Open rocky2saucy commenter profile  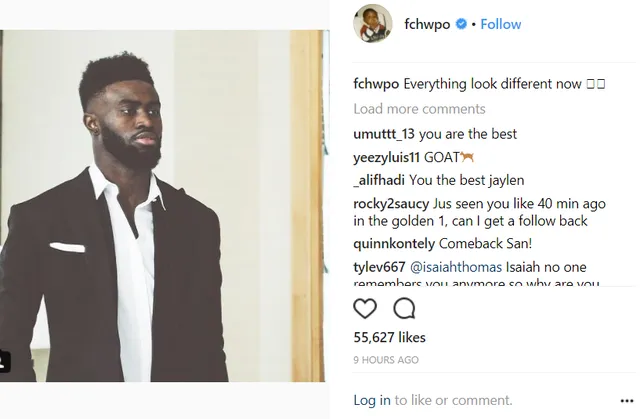tap(391, 203)
